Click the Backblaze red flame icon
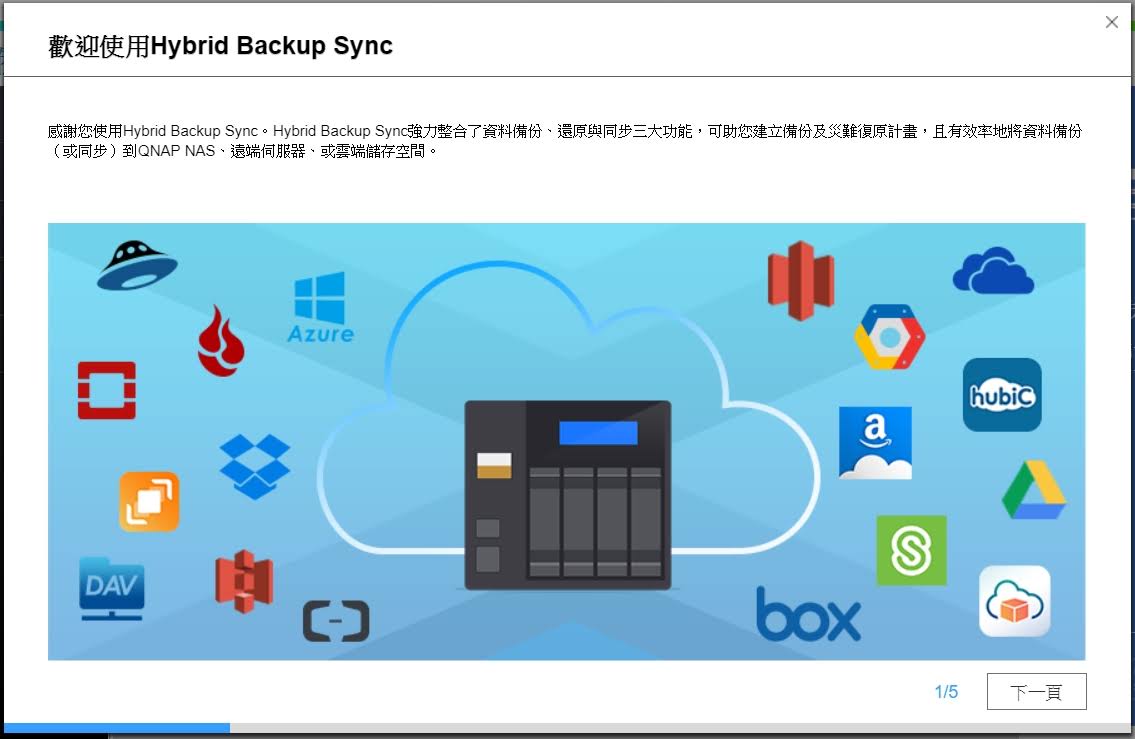The width and height of the screenshot is (1135, 739). click(221, 341)
